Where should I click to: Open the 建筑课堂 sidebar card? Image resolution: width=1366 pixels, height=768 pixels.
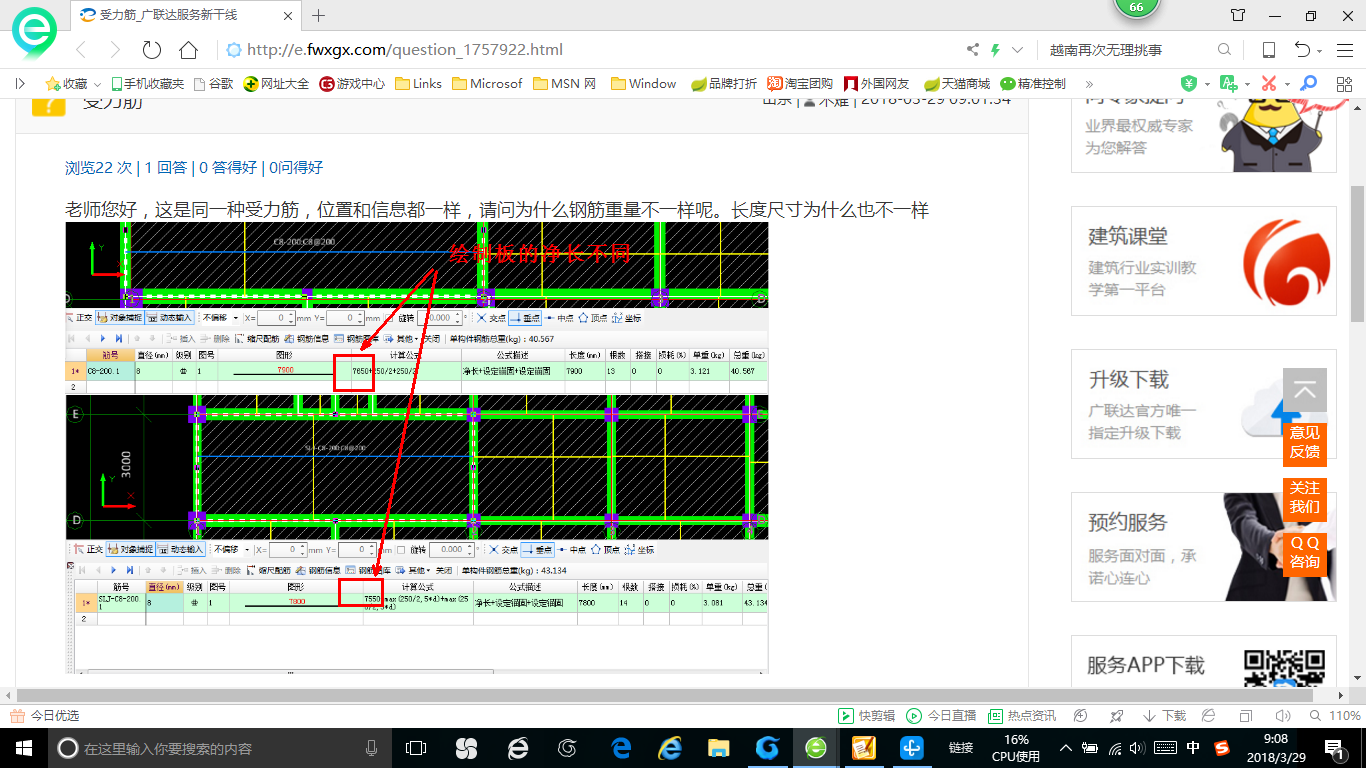click(1203, 261)
